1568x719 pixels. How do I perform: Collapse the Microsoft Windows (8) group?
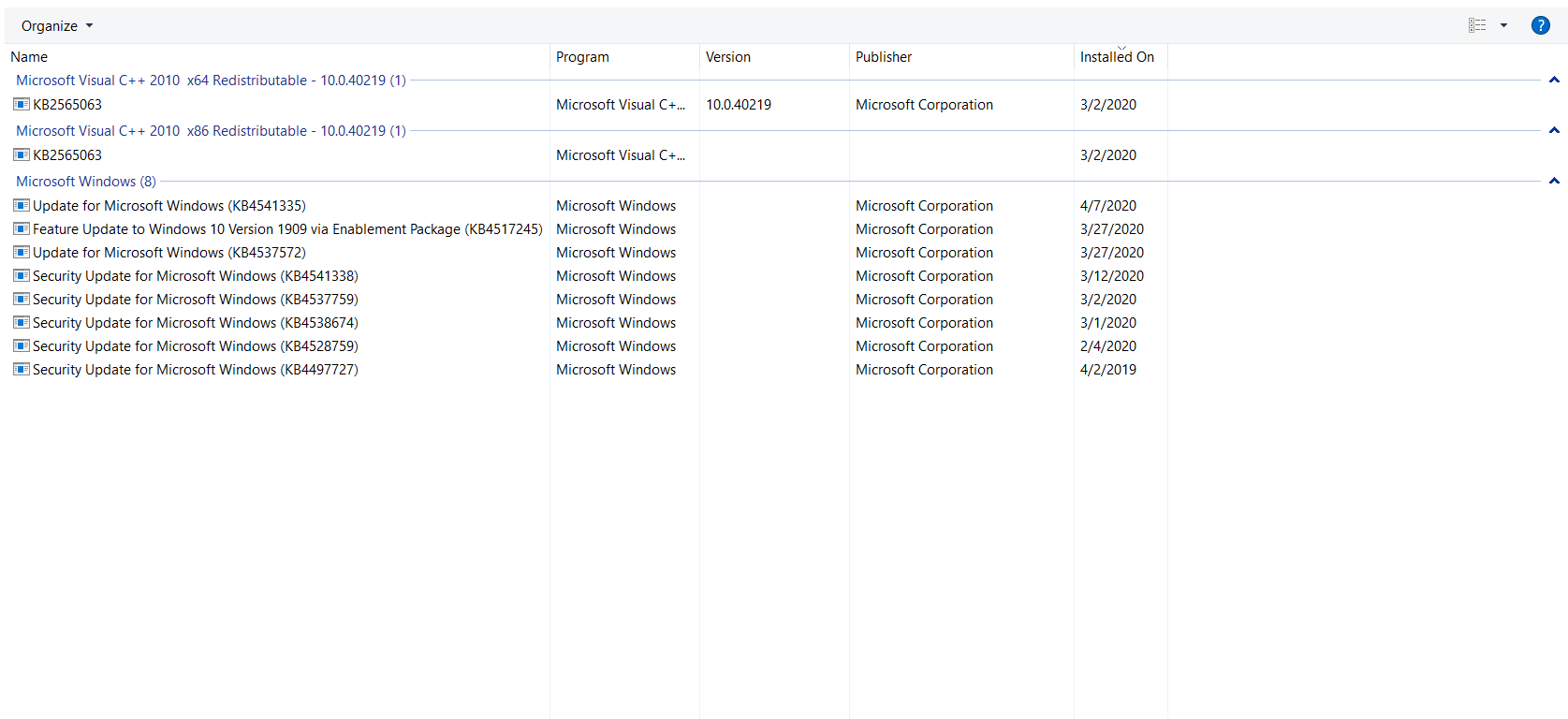click(1554, 182)
